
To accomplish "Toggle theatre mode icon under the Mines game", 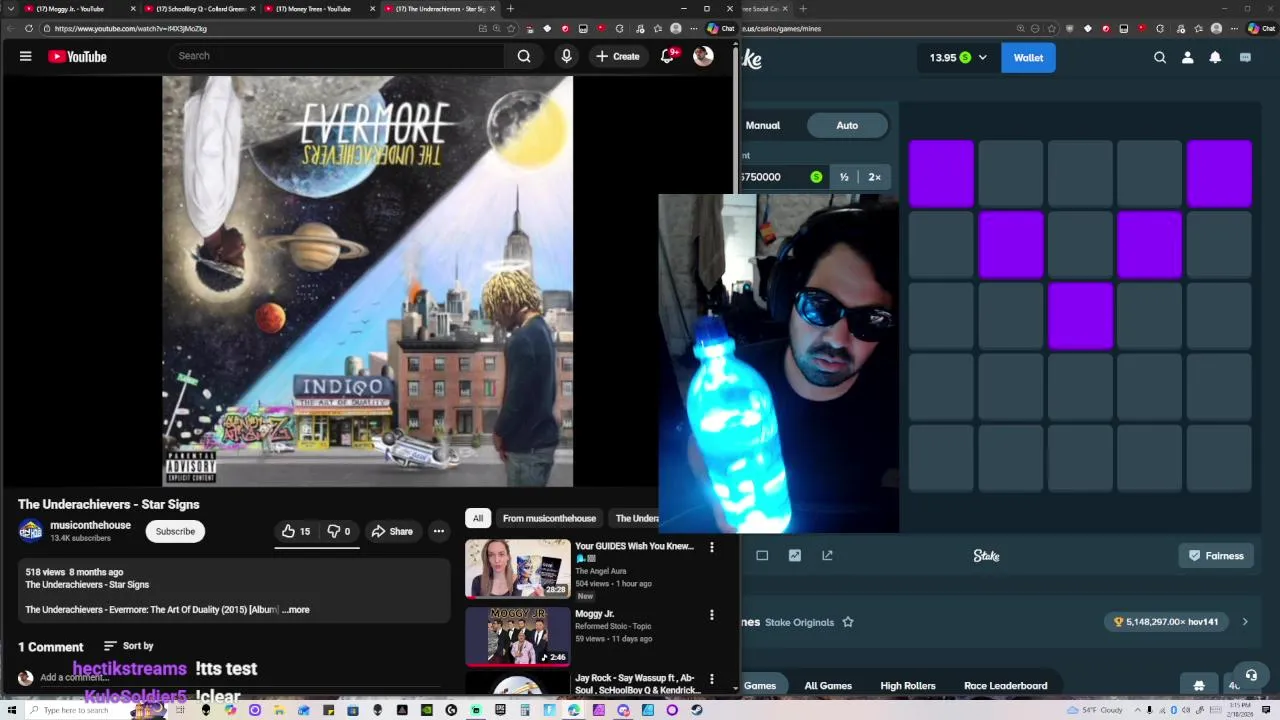I will point(762,556).
